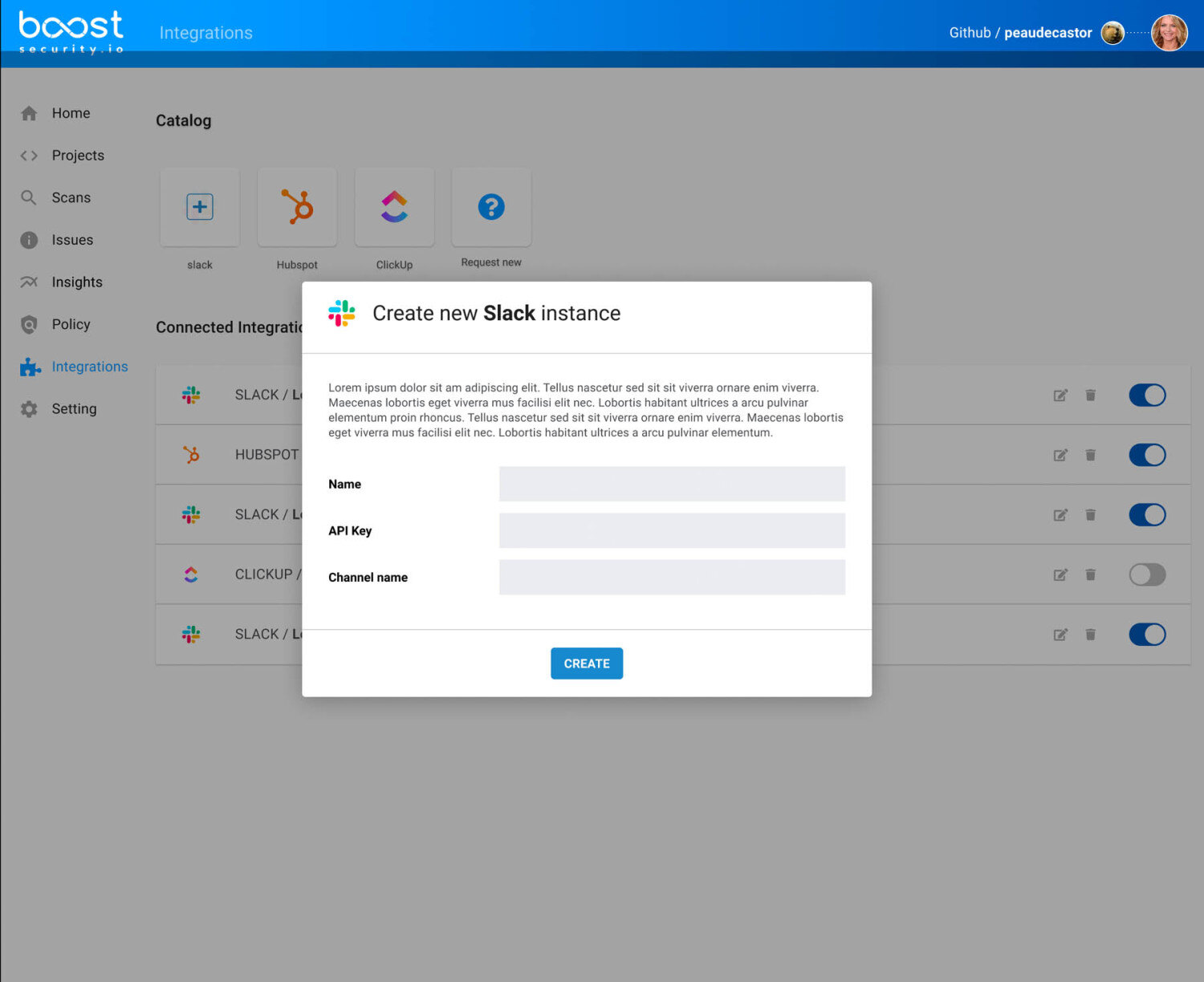Select the ClickUp catalog tile
The height and width of the screenshot is (982, 1204).
click(x=394, y=207)
